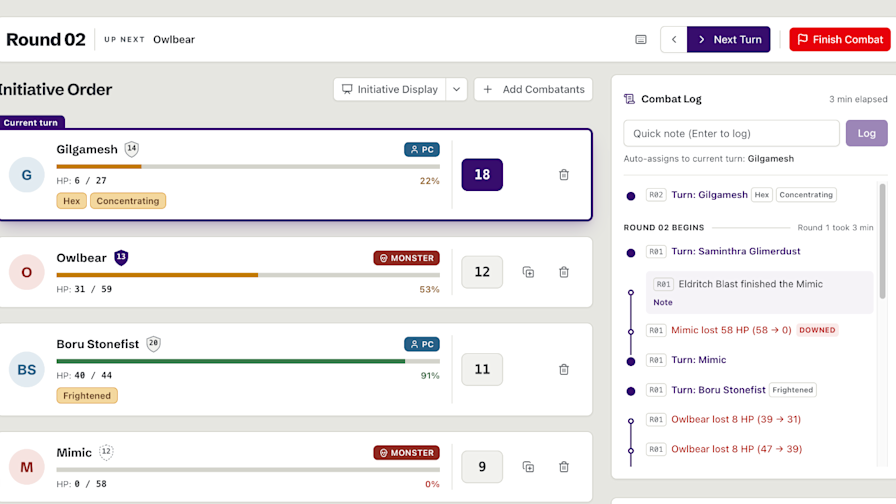The width and height of the screenshot is (896, 504).
Task: Focus the Quick note input field
Action: [x=731, y=133]
